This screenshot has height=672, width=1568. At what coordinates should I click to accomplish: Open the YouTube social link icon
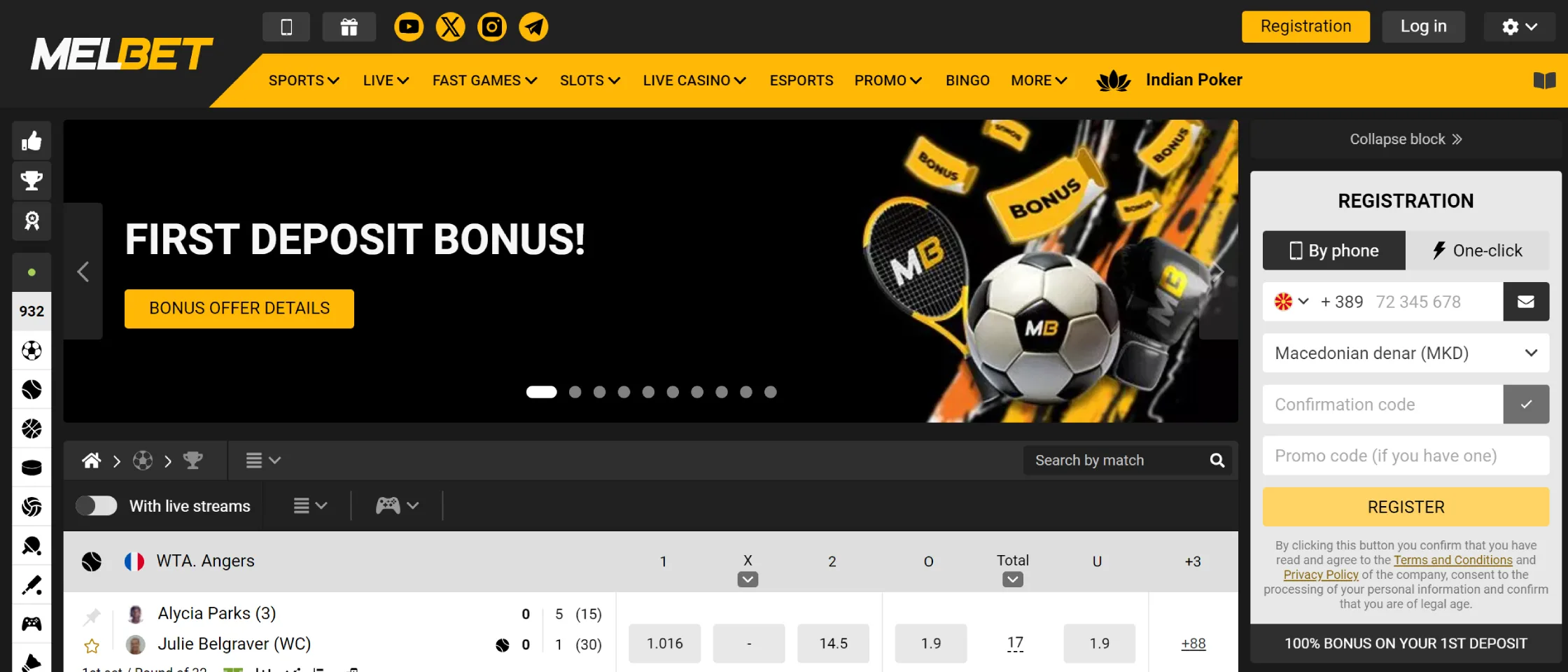click(x=409, y=27)
